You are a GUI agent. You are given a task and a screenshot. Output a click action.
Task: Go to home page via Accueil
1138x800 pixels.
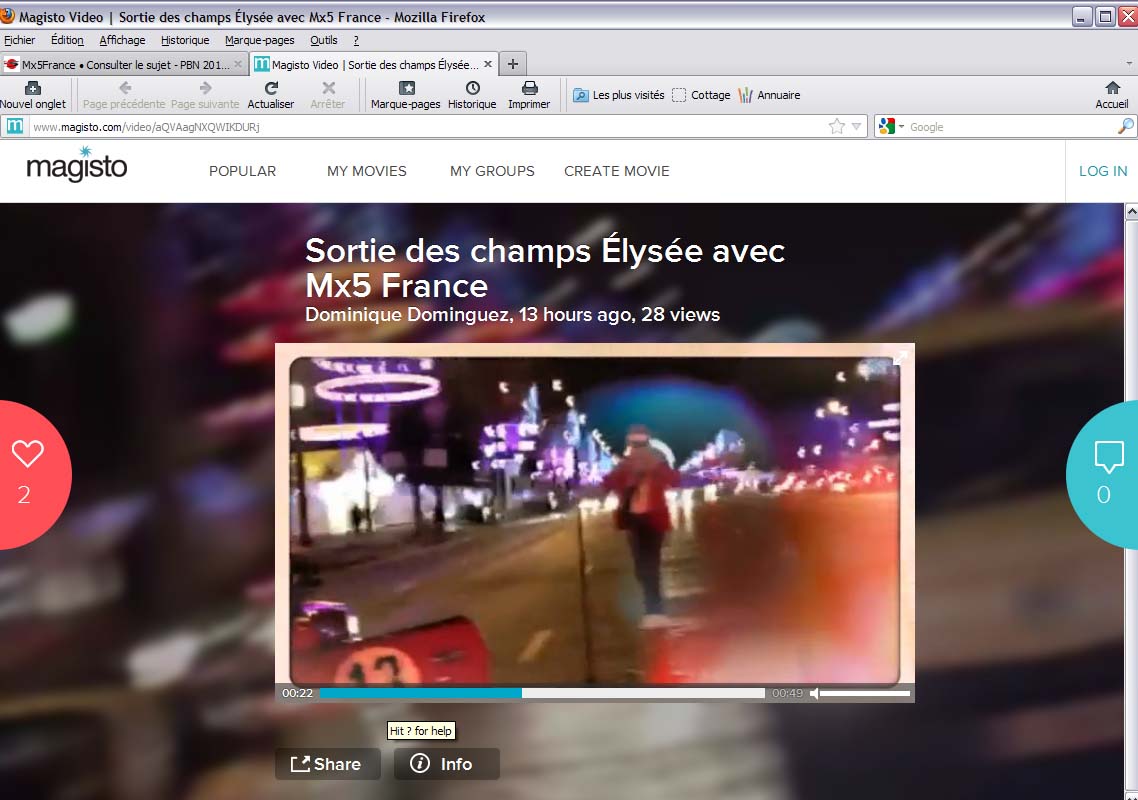pos(1112,95)
